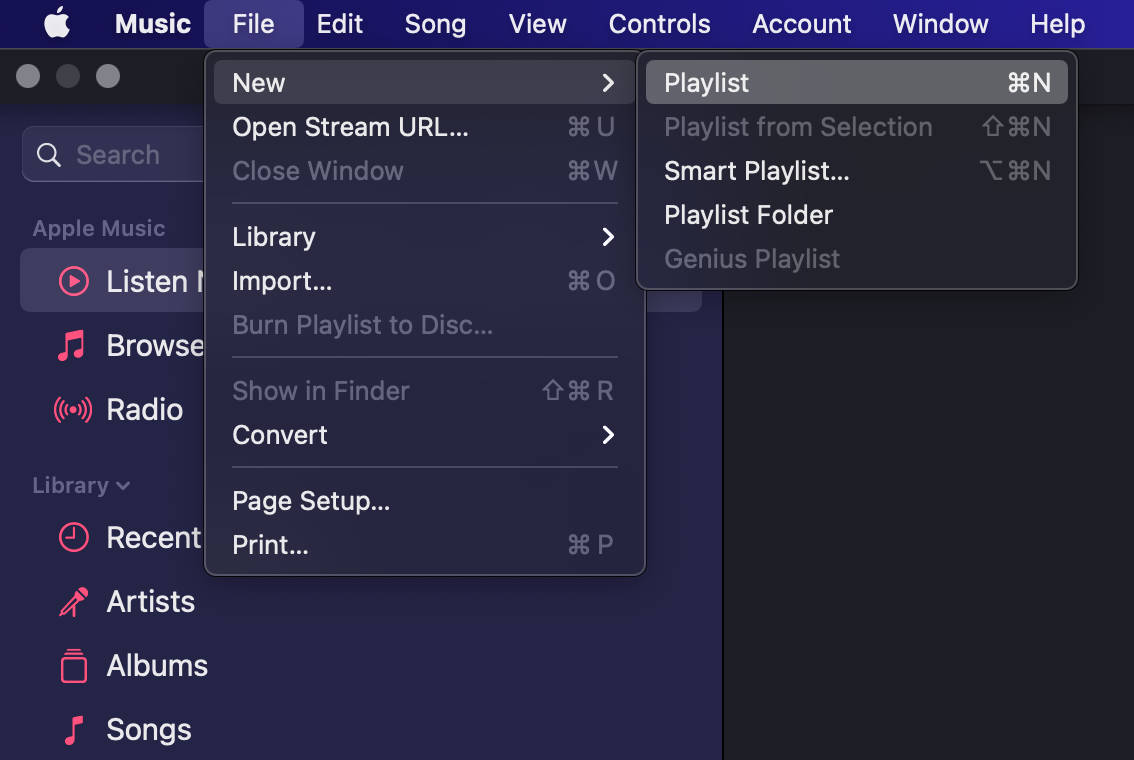Image resolution: width=1134 pixels, height=760 pixels.
Task: Click the Songs note icon
Action: pyautogui.click(x=74, y=730)
